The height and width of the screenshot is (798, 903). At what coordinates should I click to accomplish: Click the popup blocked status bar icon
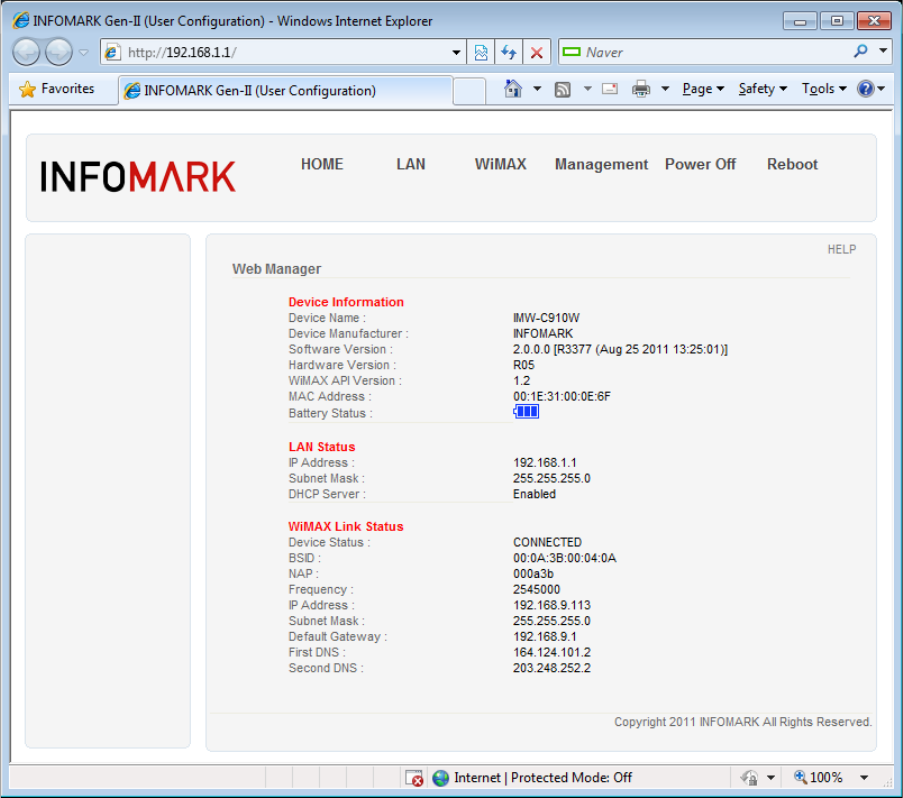(x=414, y=778)
